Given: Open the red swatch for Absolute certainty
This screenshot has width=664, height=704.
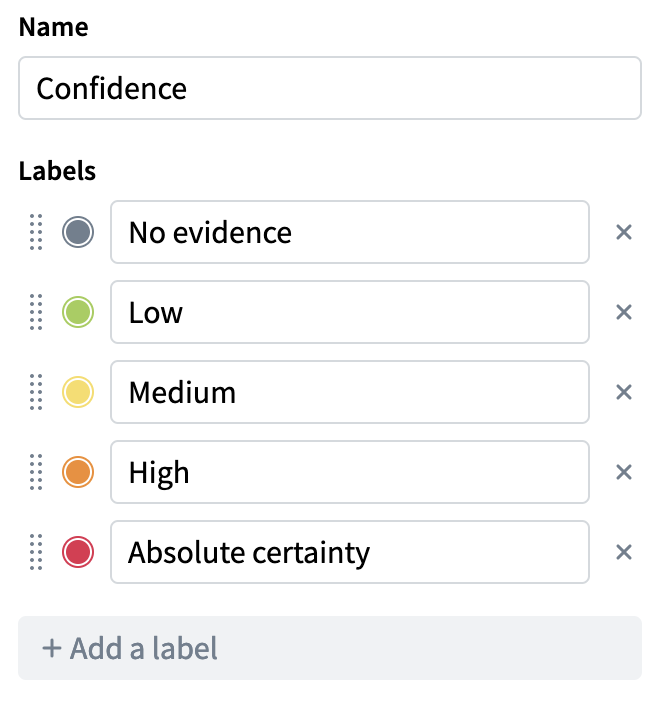Looking at the screenshot, I should (x=78, y=552).
